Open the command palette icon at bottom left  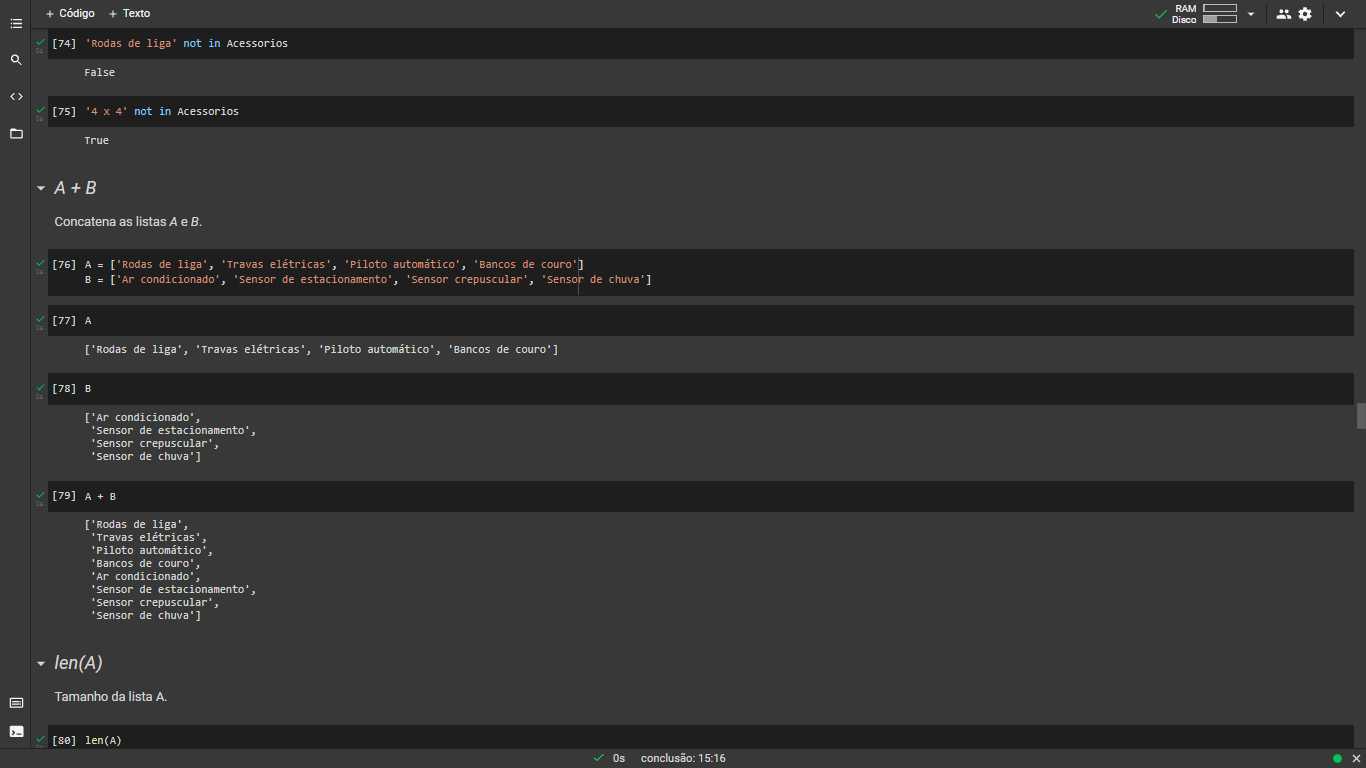[x=16, y=703]
